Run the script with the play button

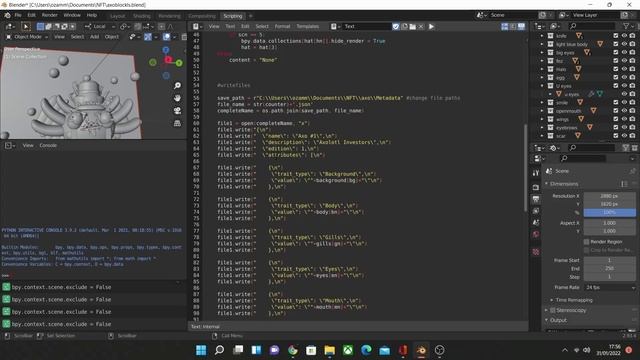[431, 27]
